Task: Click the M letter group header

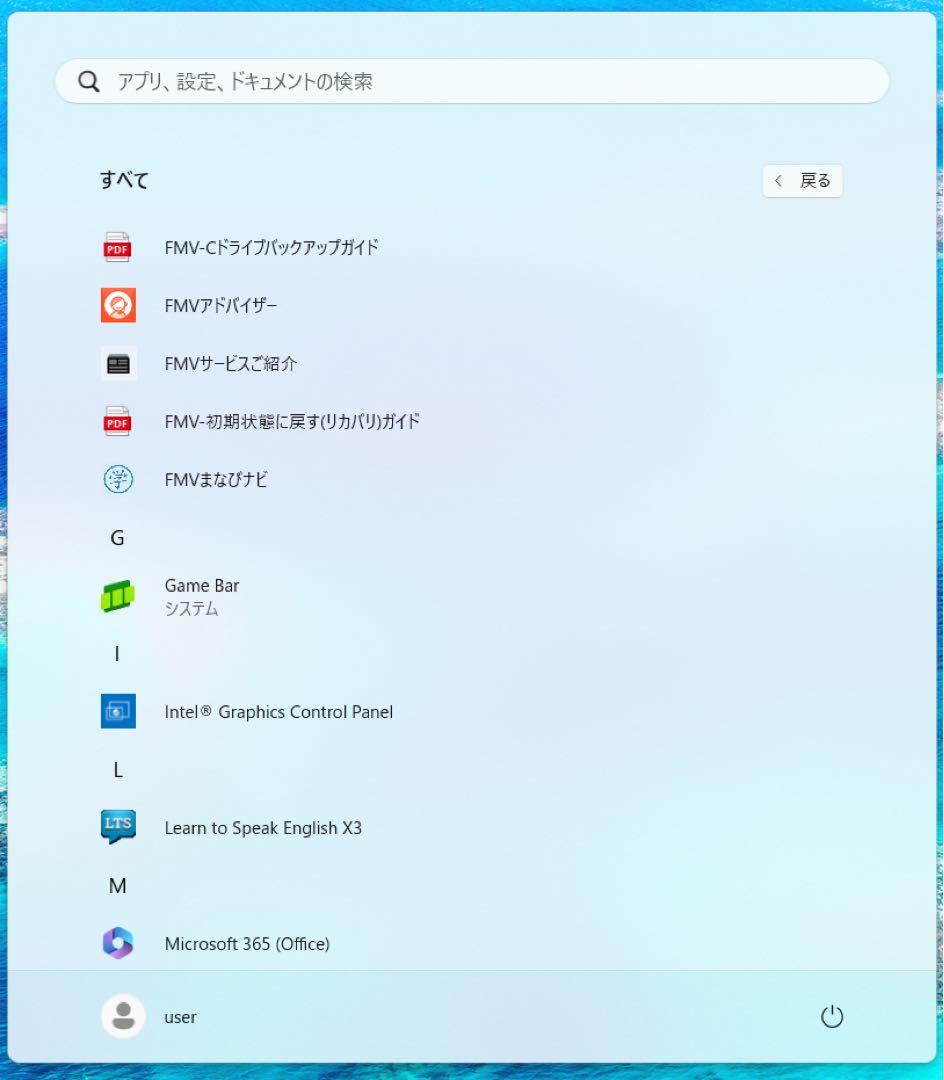Action: [x=118, y=886]
